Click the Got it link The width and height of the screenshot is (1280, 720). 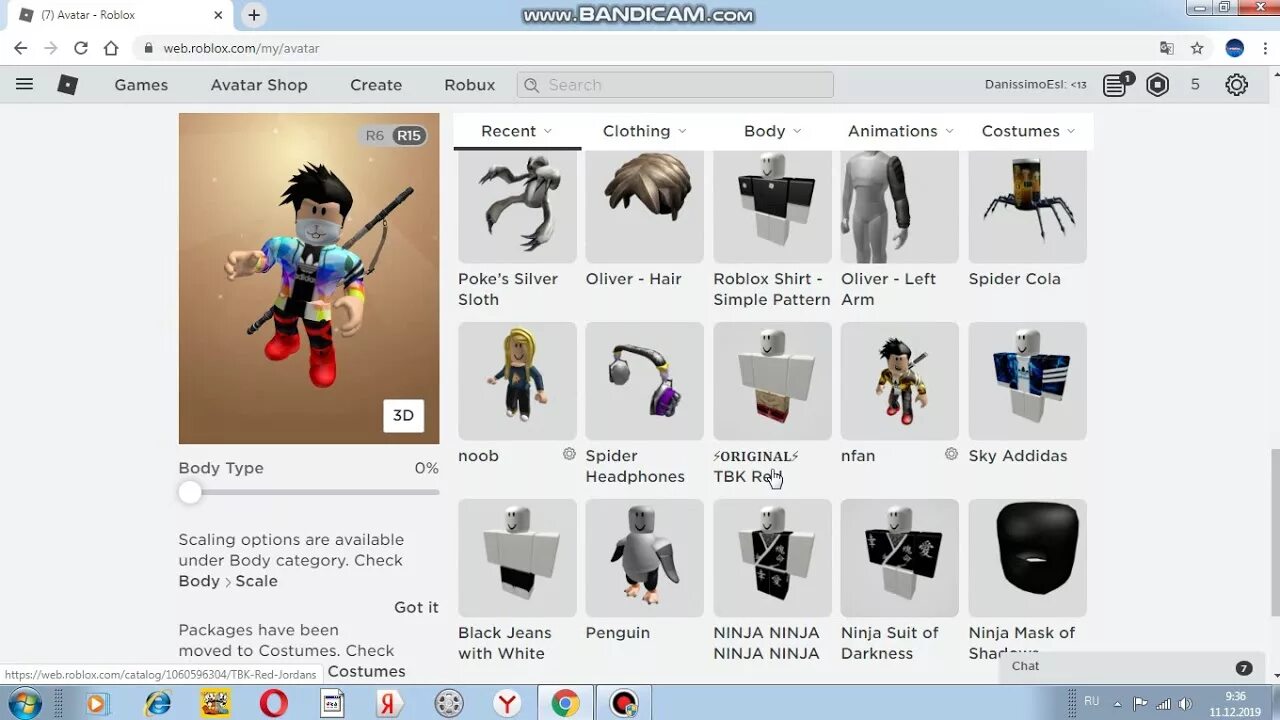416,607
